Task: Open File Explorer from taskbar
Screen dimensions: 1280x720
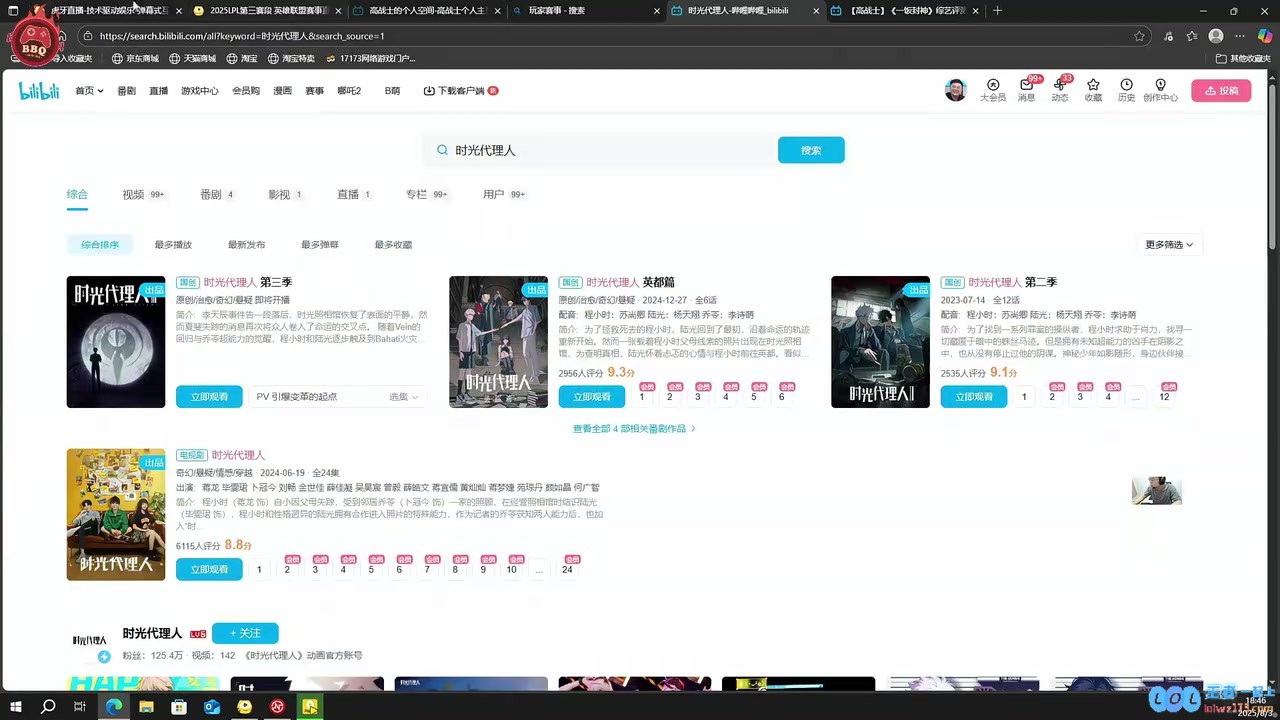Action: tap(146, 706)
